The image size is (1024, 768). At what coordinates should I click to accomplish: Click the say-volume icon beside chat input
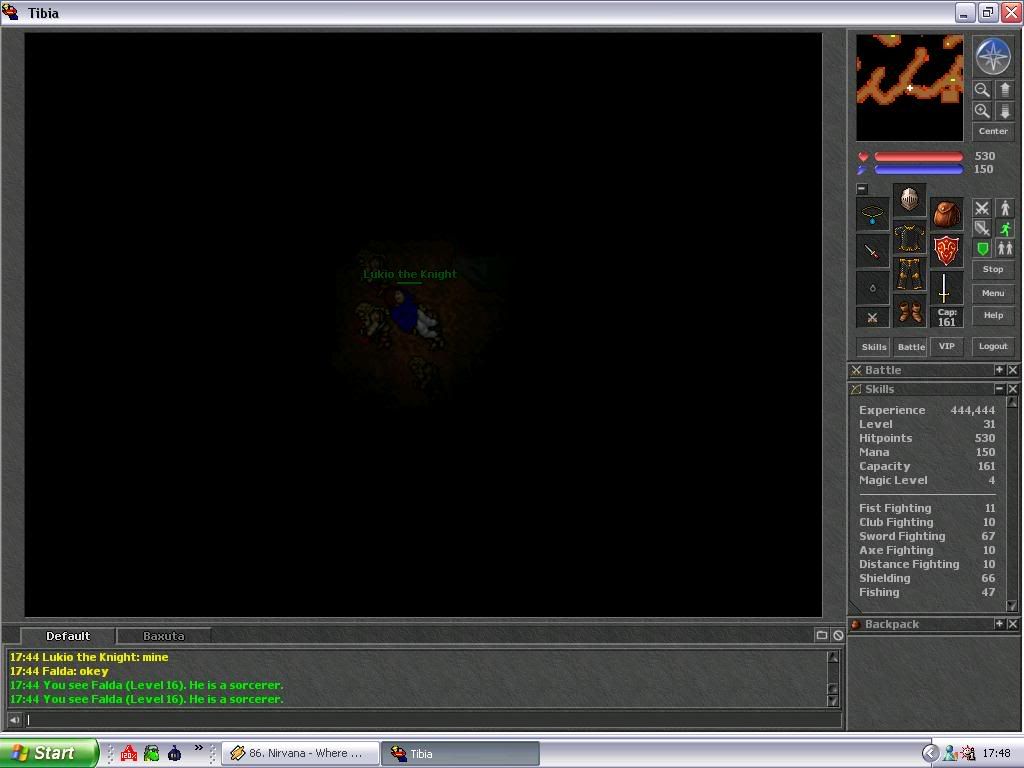[x=14, y=720]
